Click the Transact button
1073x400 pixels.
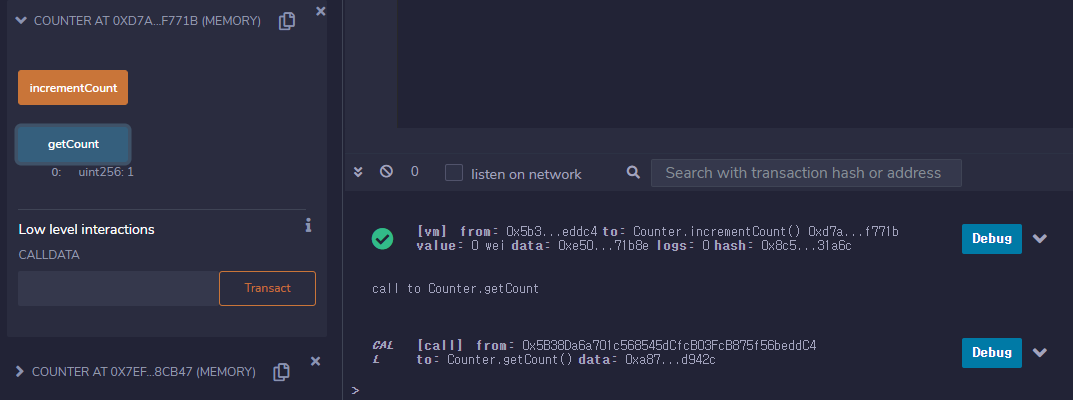pyautogui.click(x=268, y=289)
